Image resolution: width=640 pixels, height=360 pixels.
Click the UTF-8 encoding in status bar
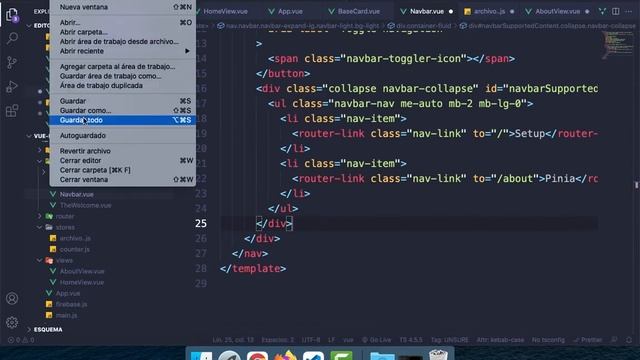point(311,340)
